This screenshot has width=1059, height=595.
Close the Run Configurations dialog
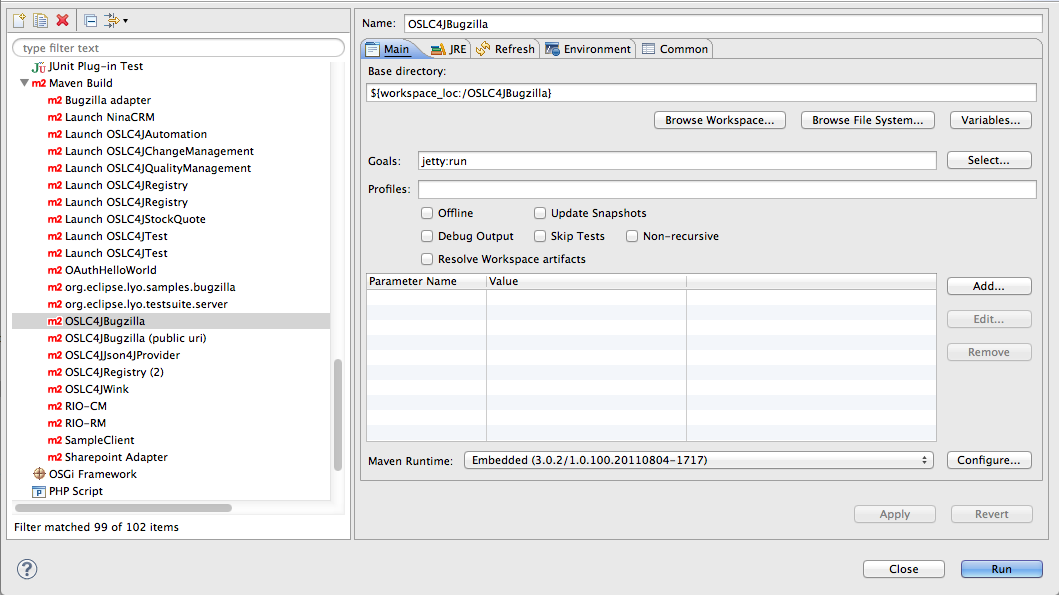904,569
